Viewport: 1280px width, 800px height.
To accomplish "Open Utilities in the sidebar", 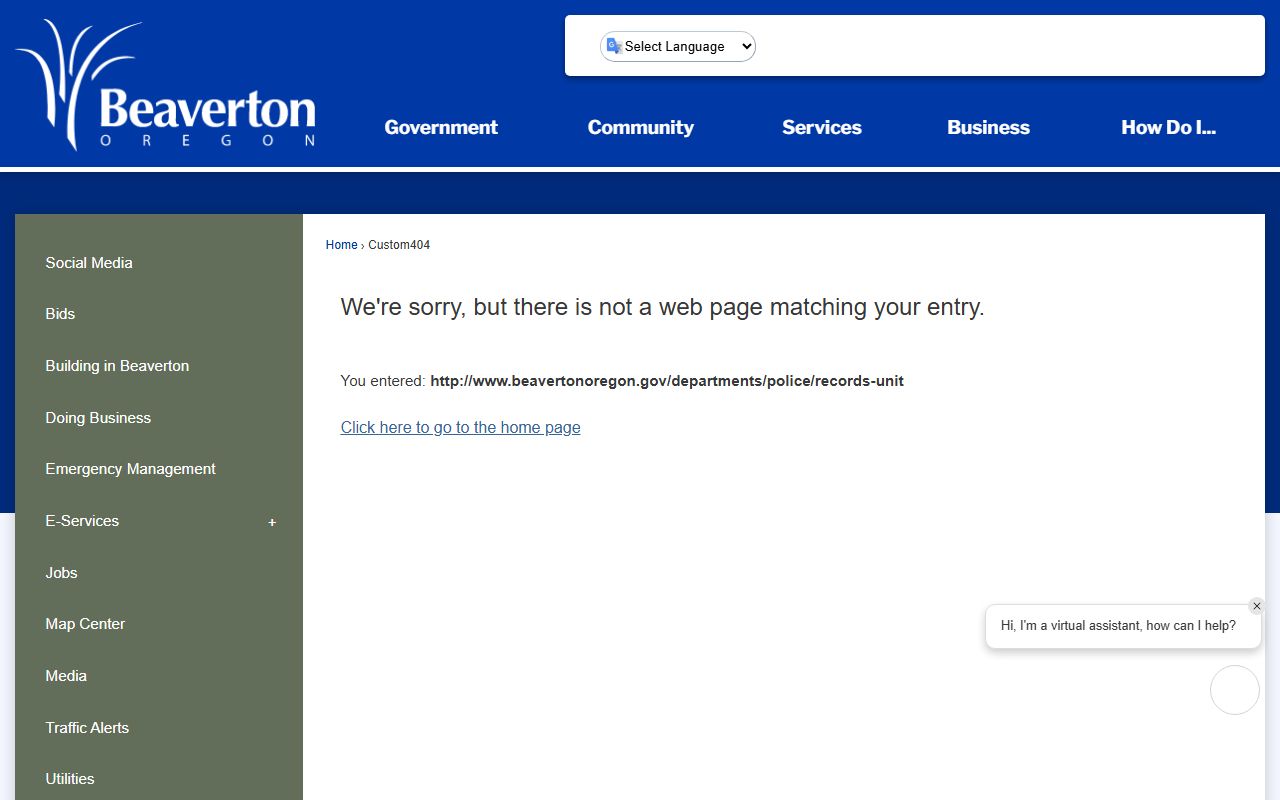I will pos(70,779).
